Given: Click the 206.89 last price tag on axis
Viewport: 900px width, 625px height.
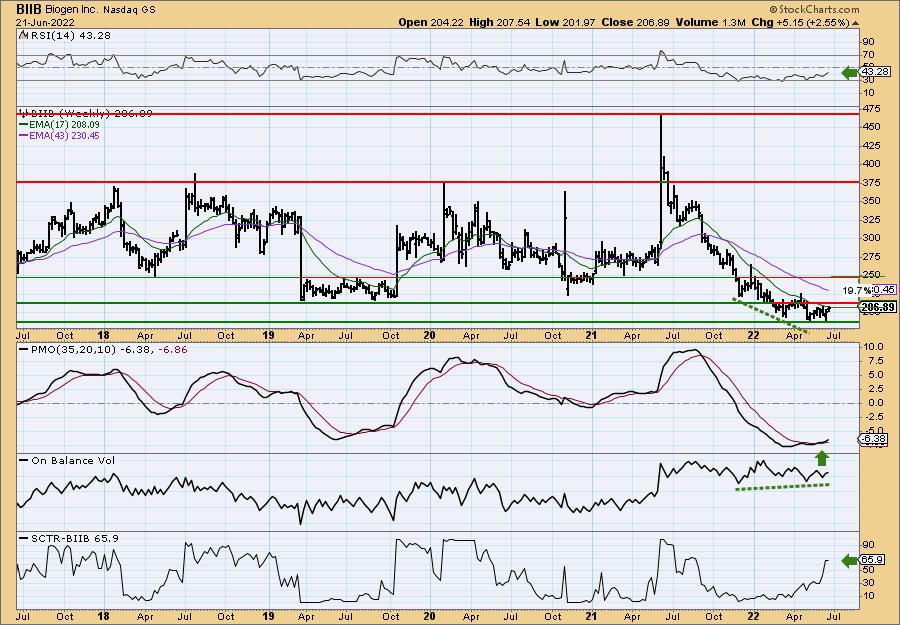Looking at the screenshot, I should (878, 308).
